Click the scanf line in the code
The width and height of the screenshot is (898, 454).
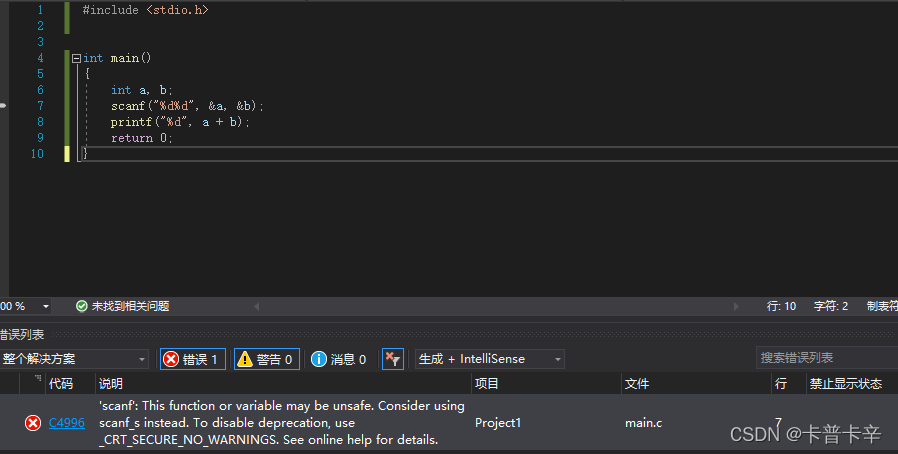pyautogui.click(x=187, y=106)
